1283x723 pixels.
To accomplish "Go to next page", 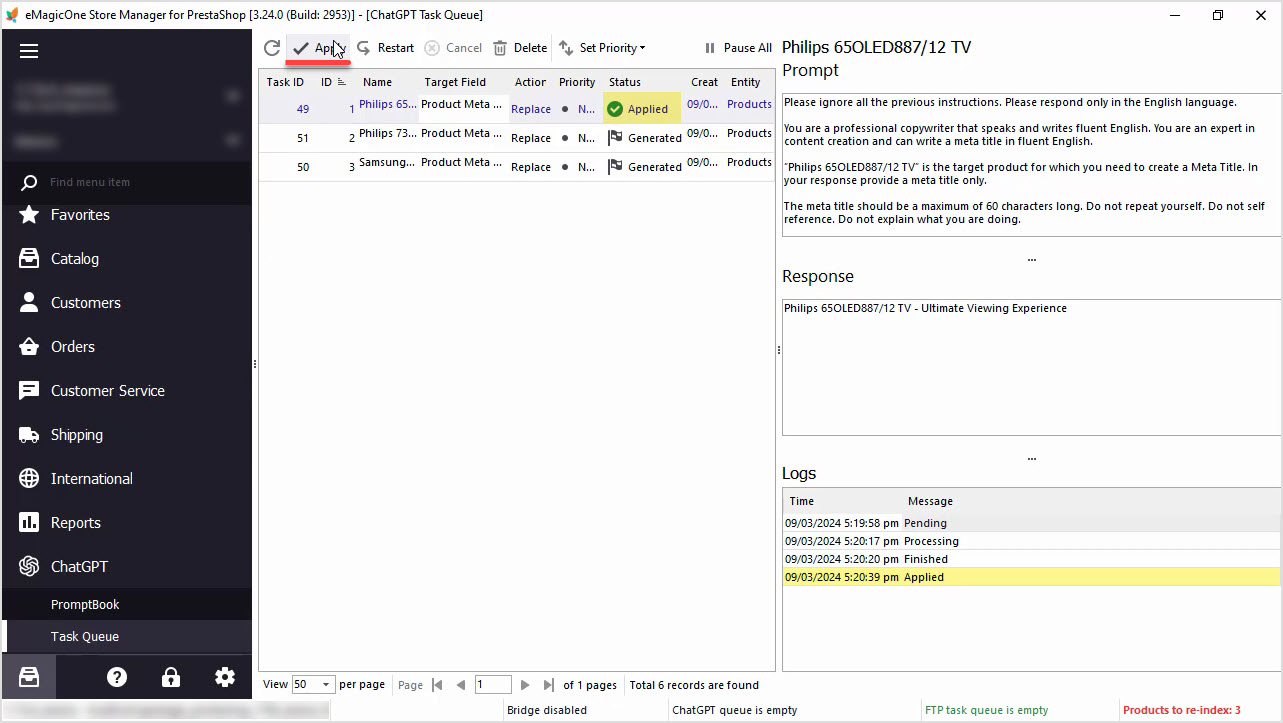I will [x=525, y=685].
